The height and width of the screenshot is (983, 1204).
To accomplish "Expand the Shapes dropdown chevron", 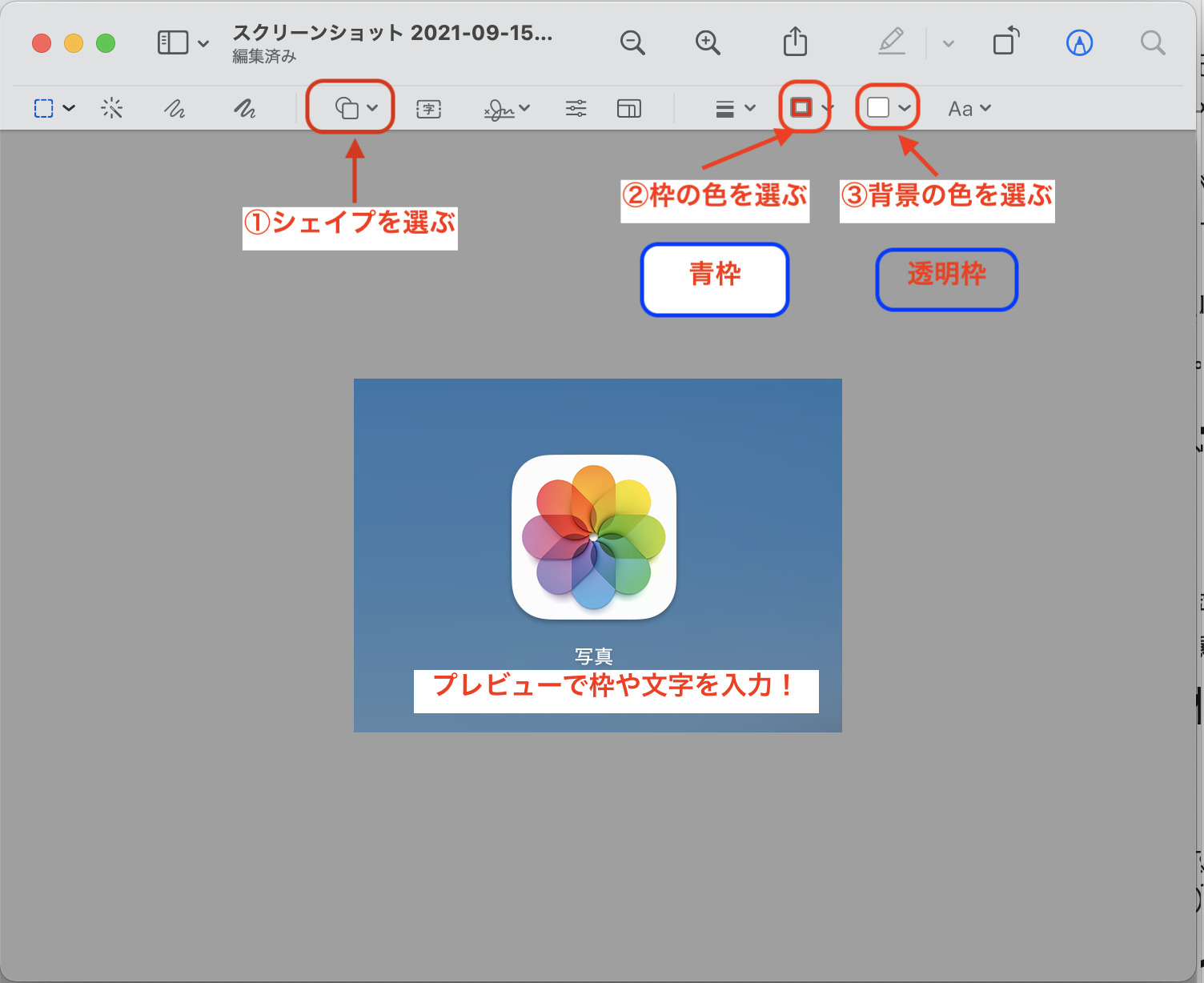I will (372, 108).
